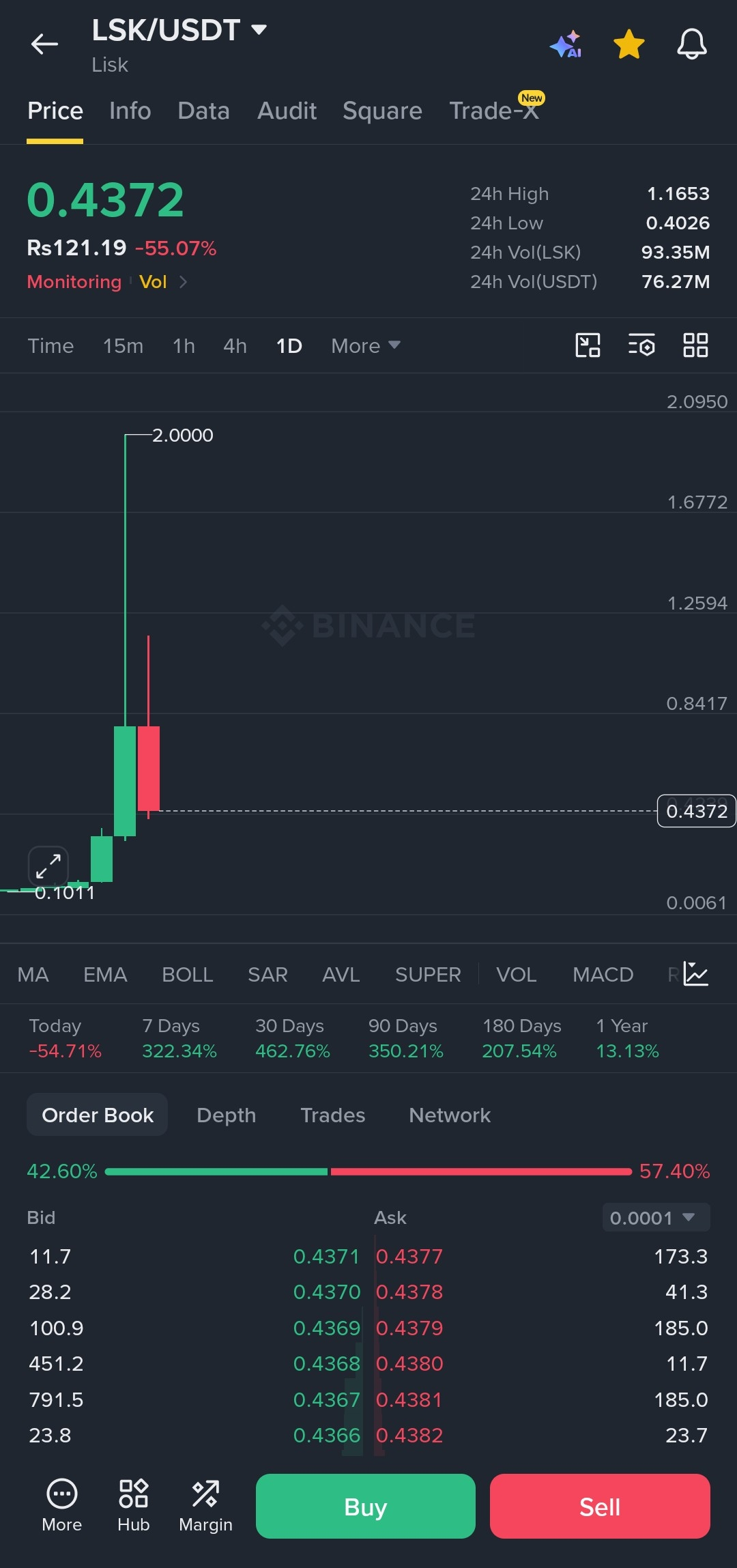Toggle the BOLL indicator
This screenshot has width=737, height=1568.
coord(188,975)
